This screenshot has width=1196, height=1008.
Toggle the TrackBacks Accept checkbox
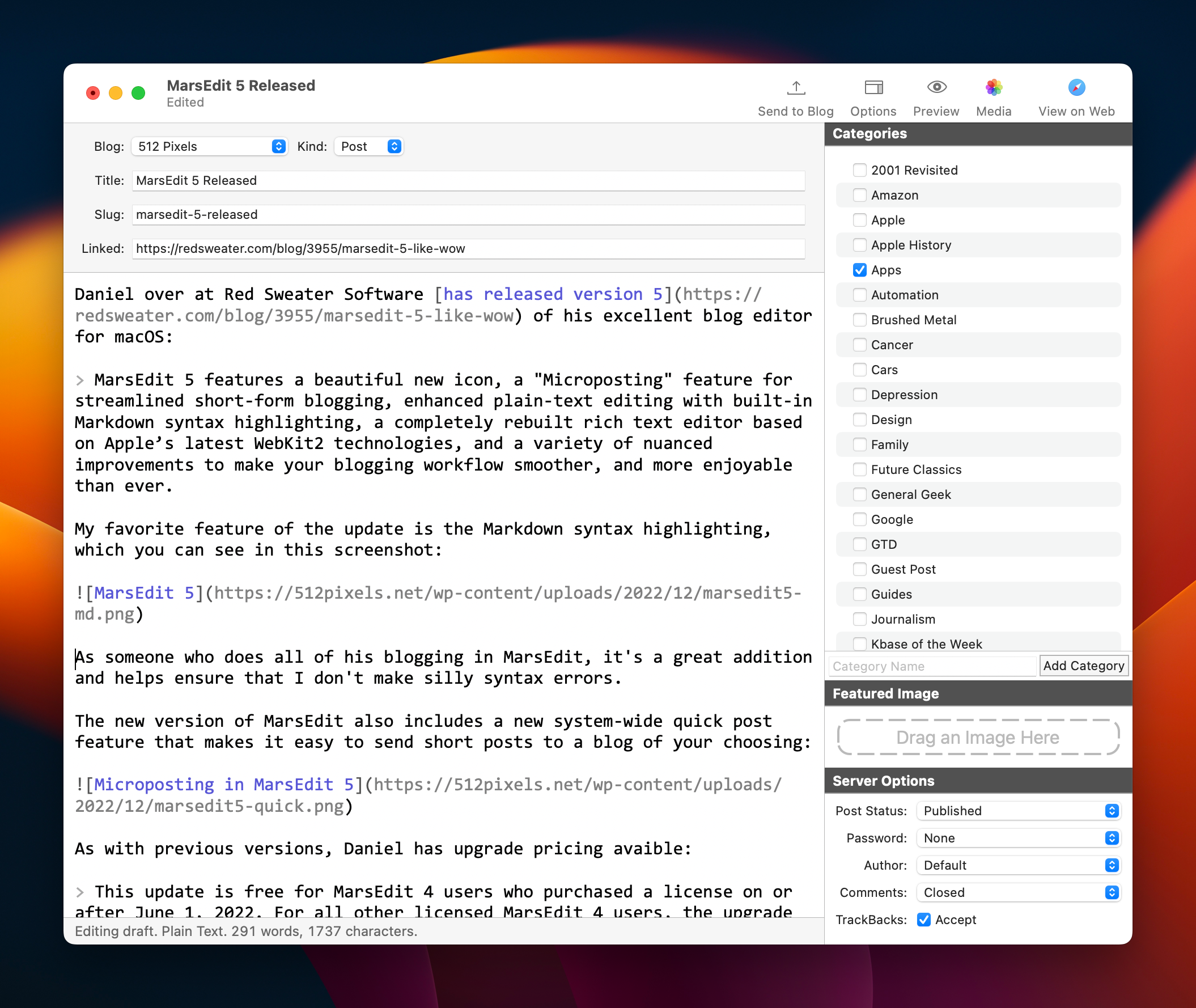click(x=923, y=920)
